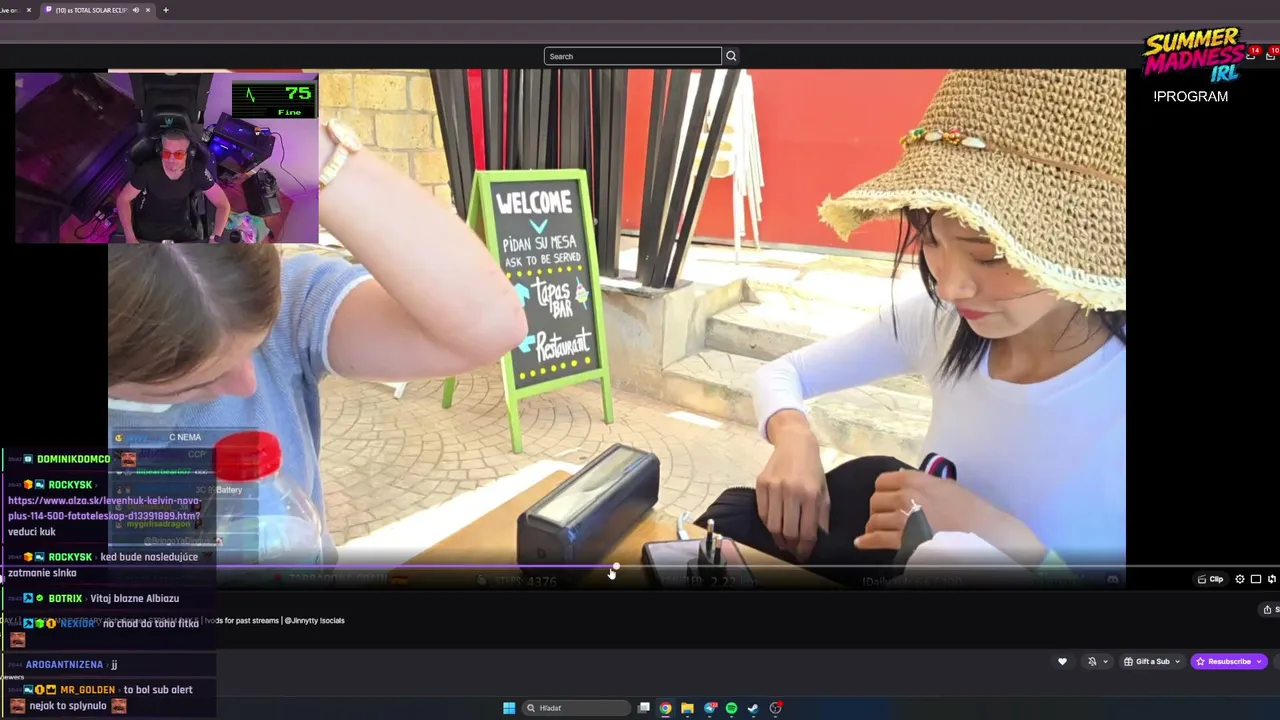Click the Clip button on the player

coord(1211,579)
